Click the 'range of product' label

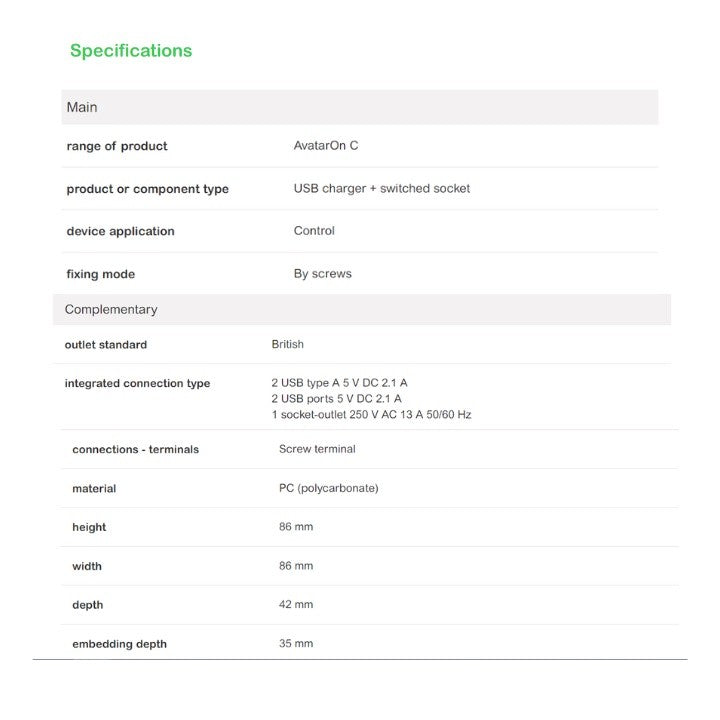point(117,146)
